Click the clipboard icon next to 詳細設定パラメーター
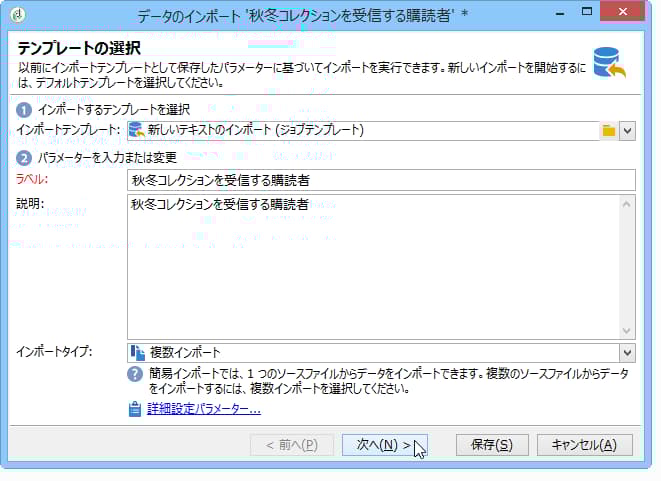 (x=134, y=409)
